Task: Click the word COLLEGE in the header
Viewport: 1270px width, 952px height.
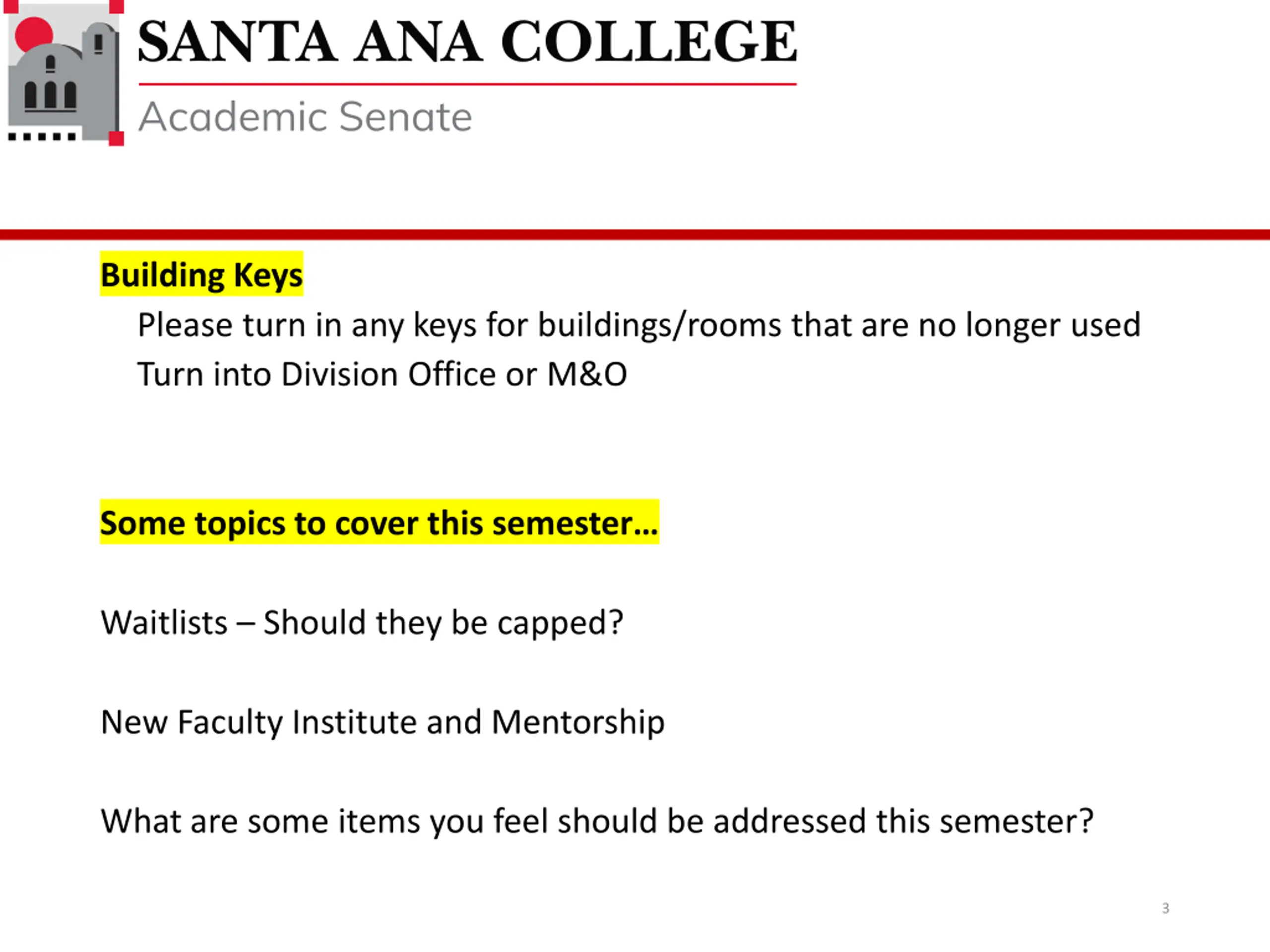Action: 649,41
